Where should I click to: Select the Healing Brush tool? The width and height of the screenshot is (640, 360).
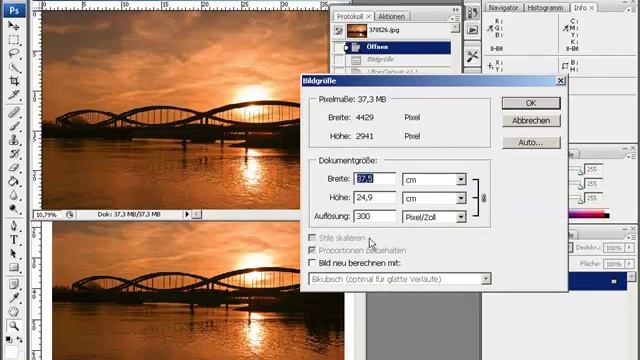click(14, 112)
